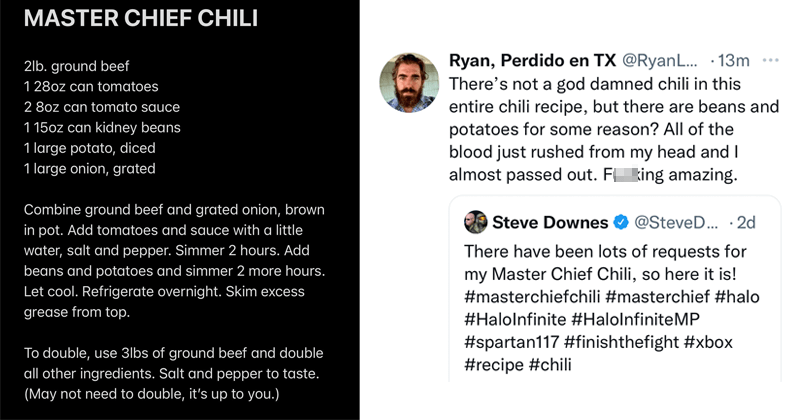
Task: Open the #spartan117 hashtag
Action: (x=512, y=342)
